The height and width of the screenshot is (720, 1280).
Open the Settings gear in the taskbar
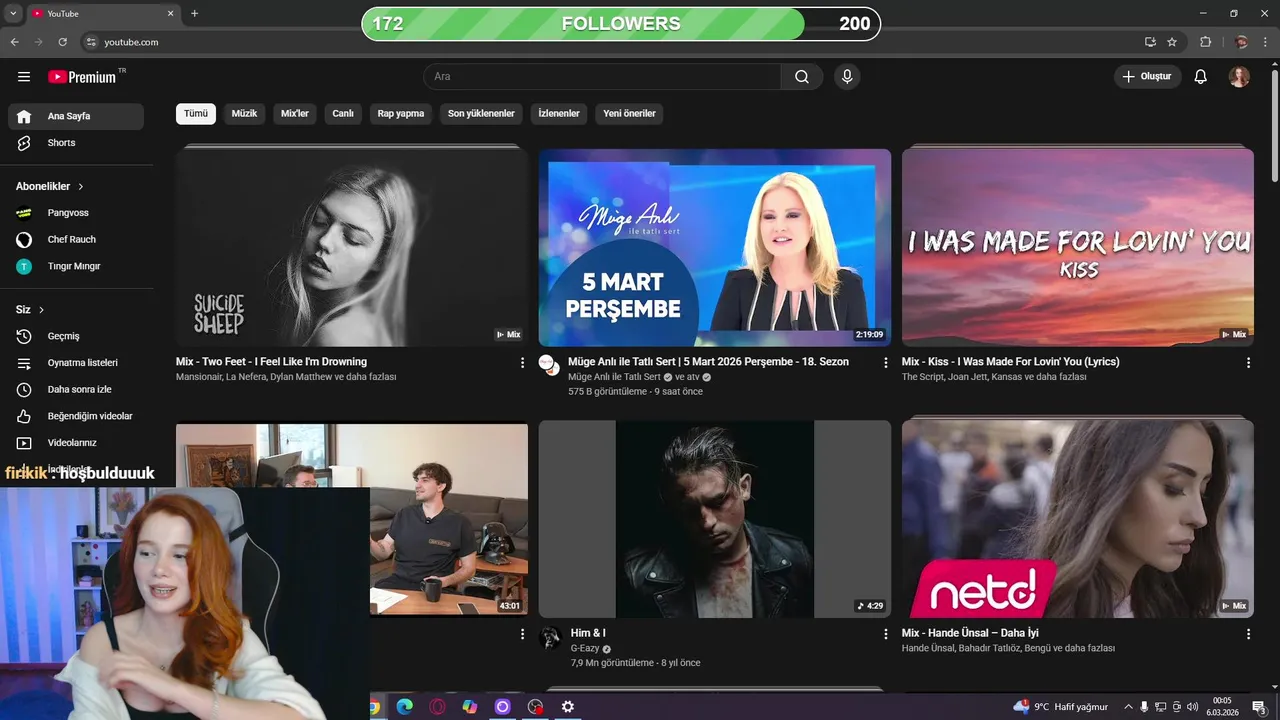tap(568, 707)
